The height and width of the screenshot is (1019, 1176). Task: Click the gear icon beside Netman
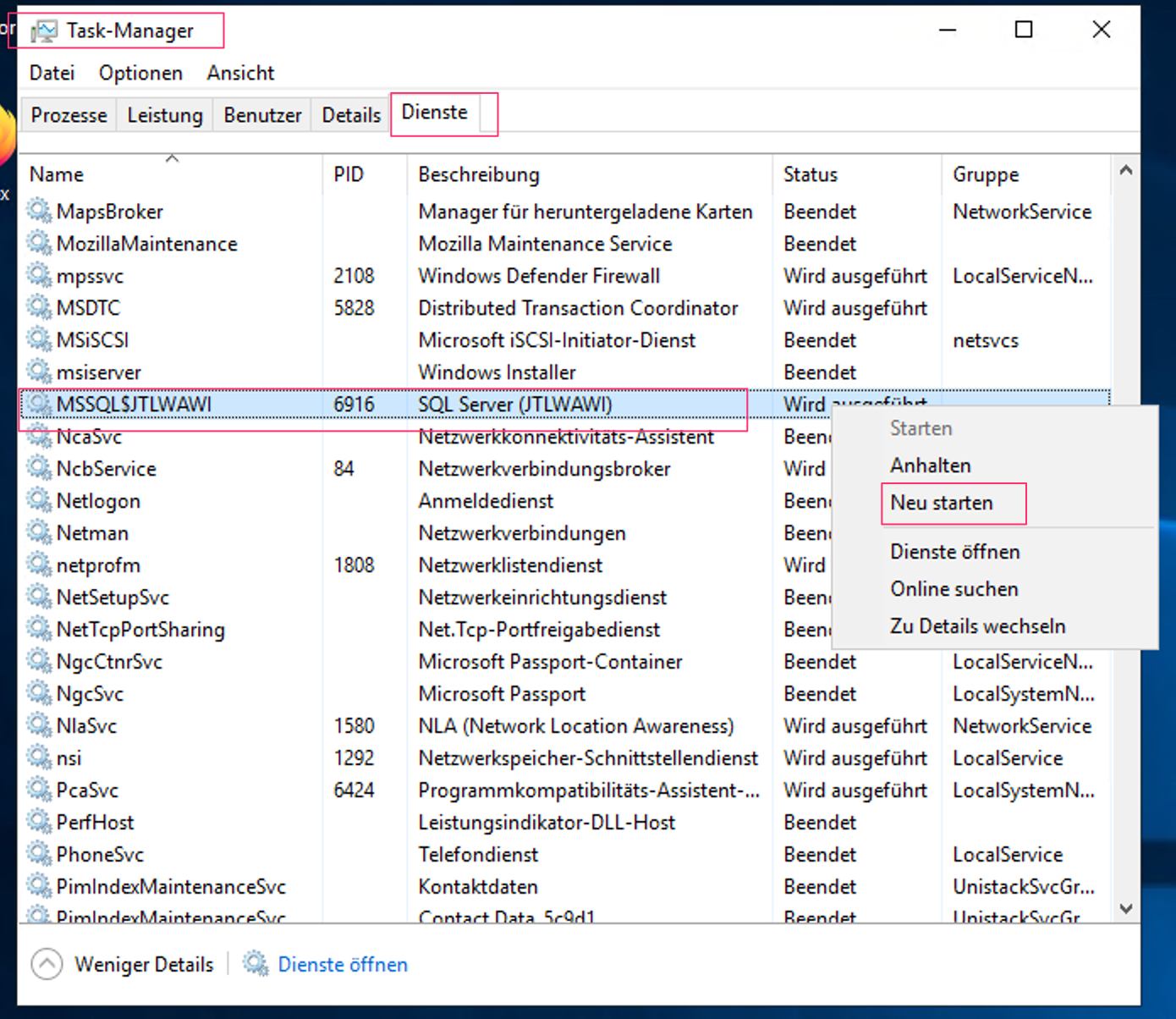click(39, 532)
